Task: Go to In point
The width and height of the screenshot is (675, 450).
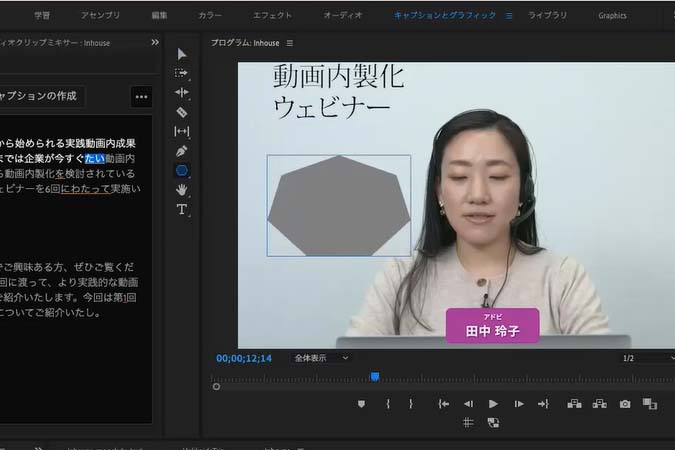Action: (444, 404)
